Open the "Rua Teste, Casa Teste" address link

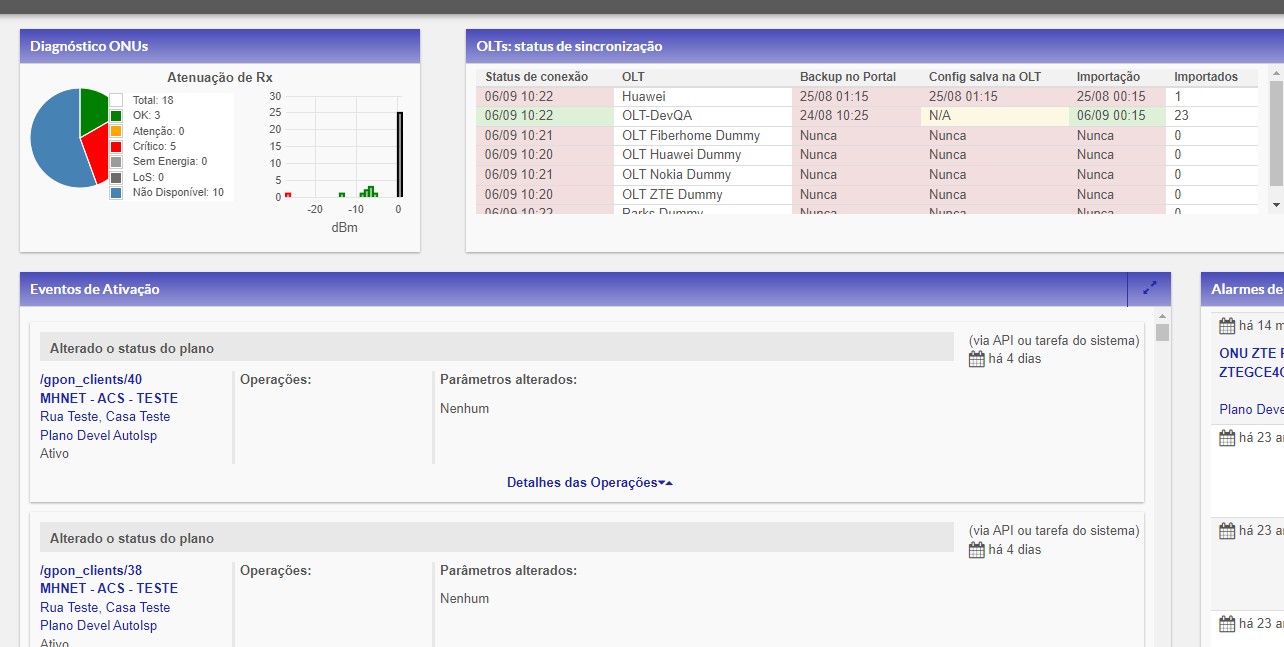coord(104,416)
